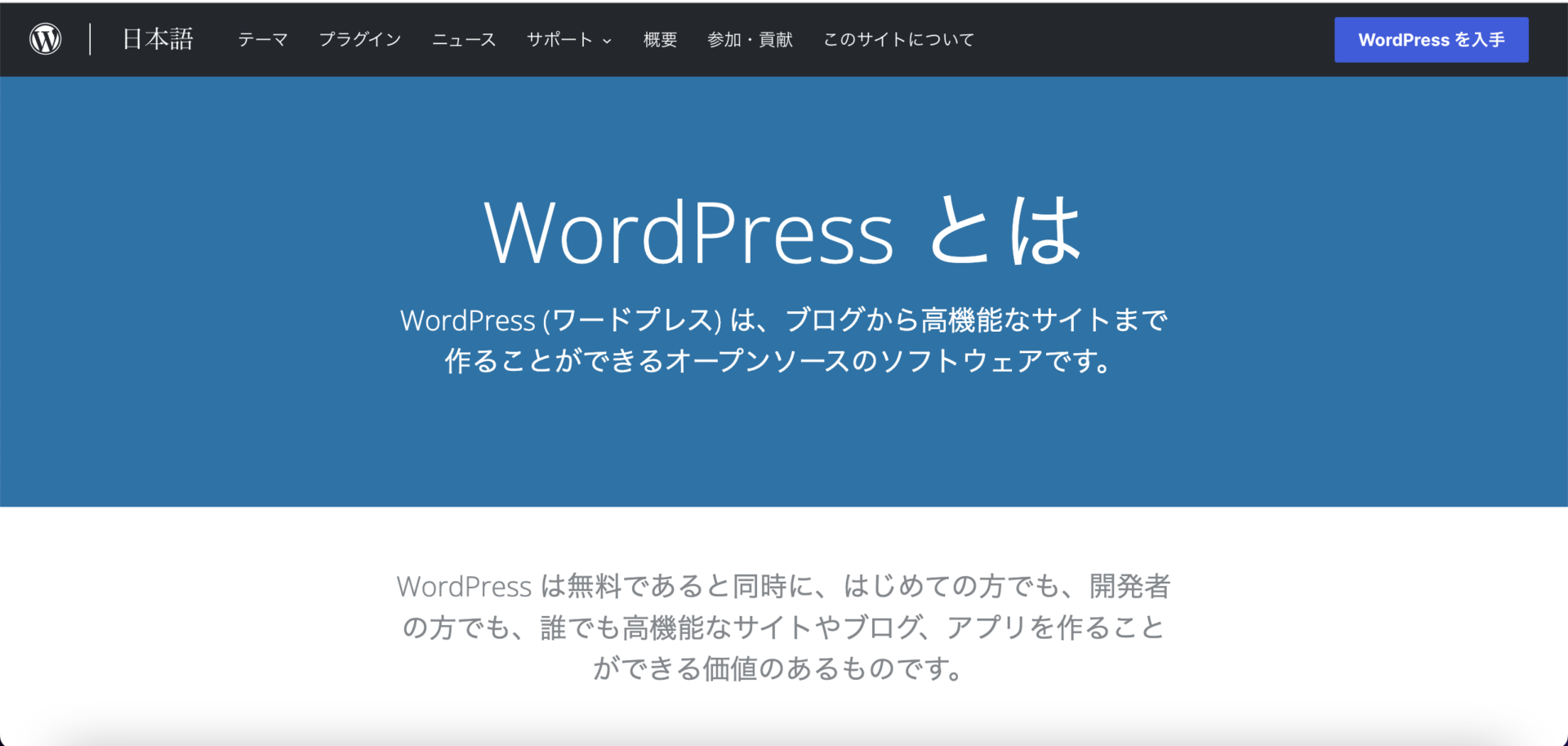
Task: Select the 概要 menu item
Action: tap(660, 39)
